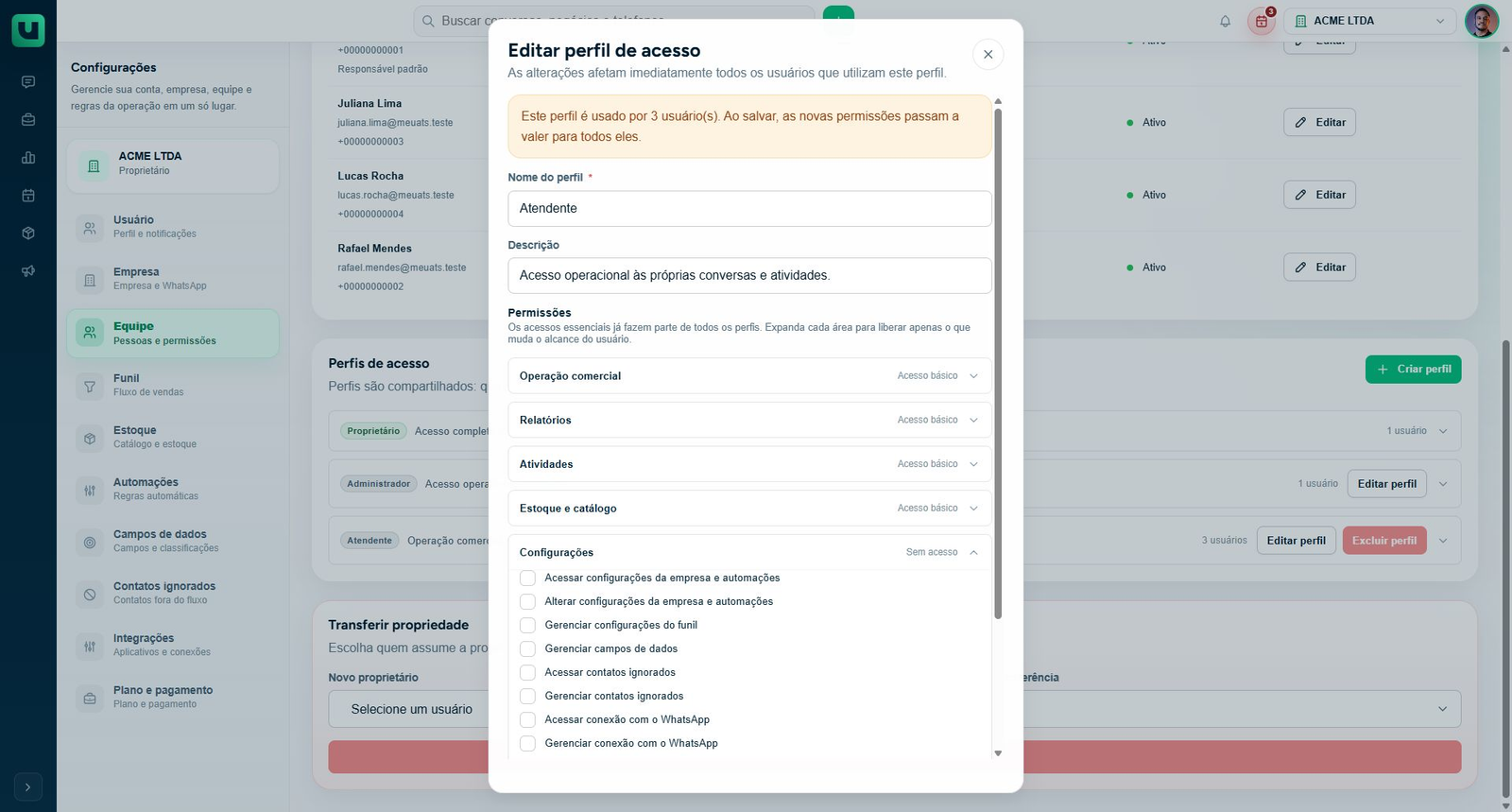Image resolution: width=1512 pixels, height=812 pixels.
Task: Click the search magnifier icon in top bar
Action: (x=428, y=21)
